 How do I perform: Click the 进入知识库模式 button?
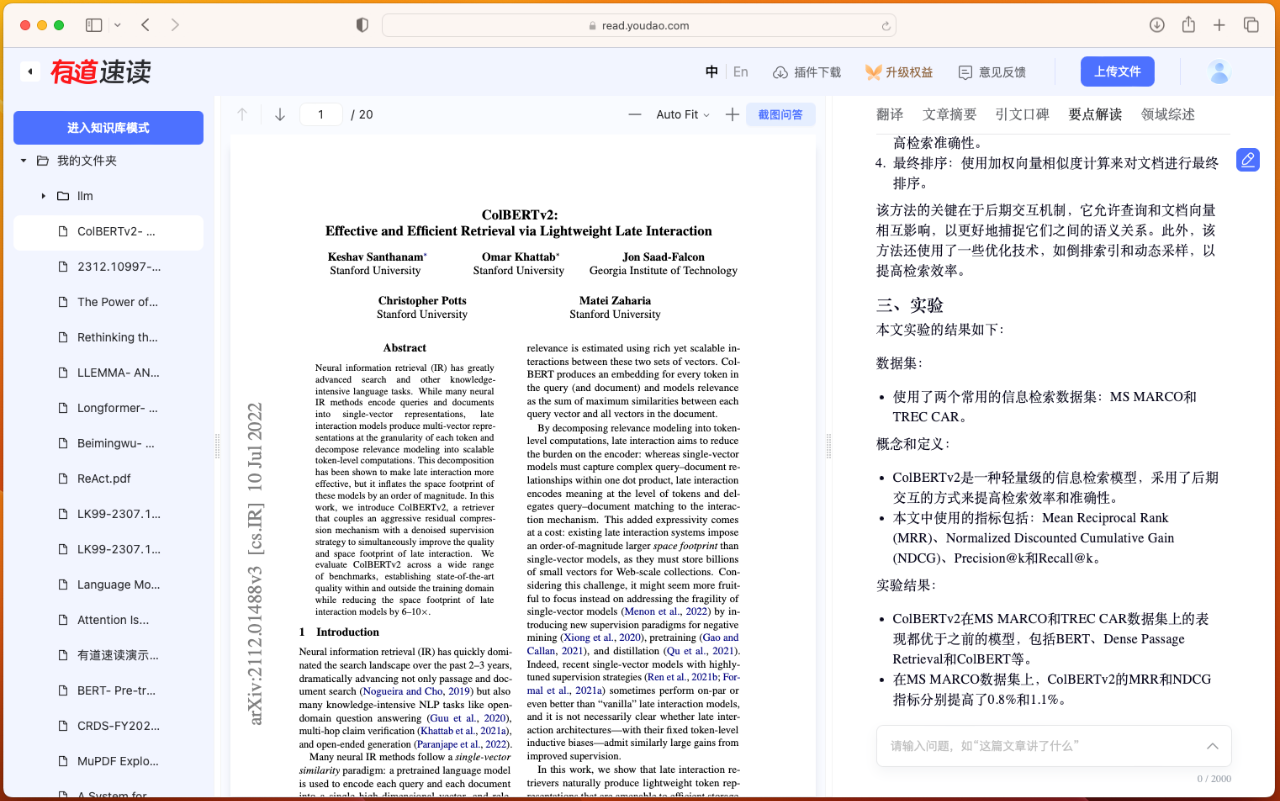pos(108,128)
